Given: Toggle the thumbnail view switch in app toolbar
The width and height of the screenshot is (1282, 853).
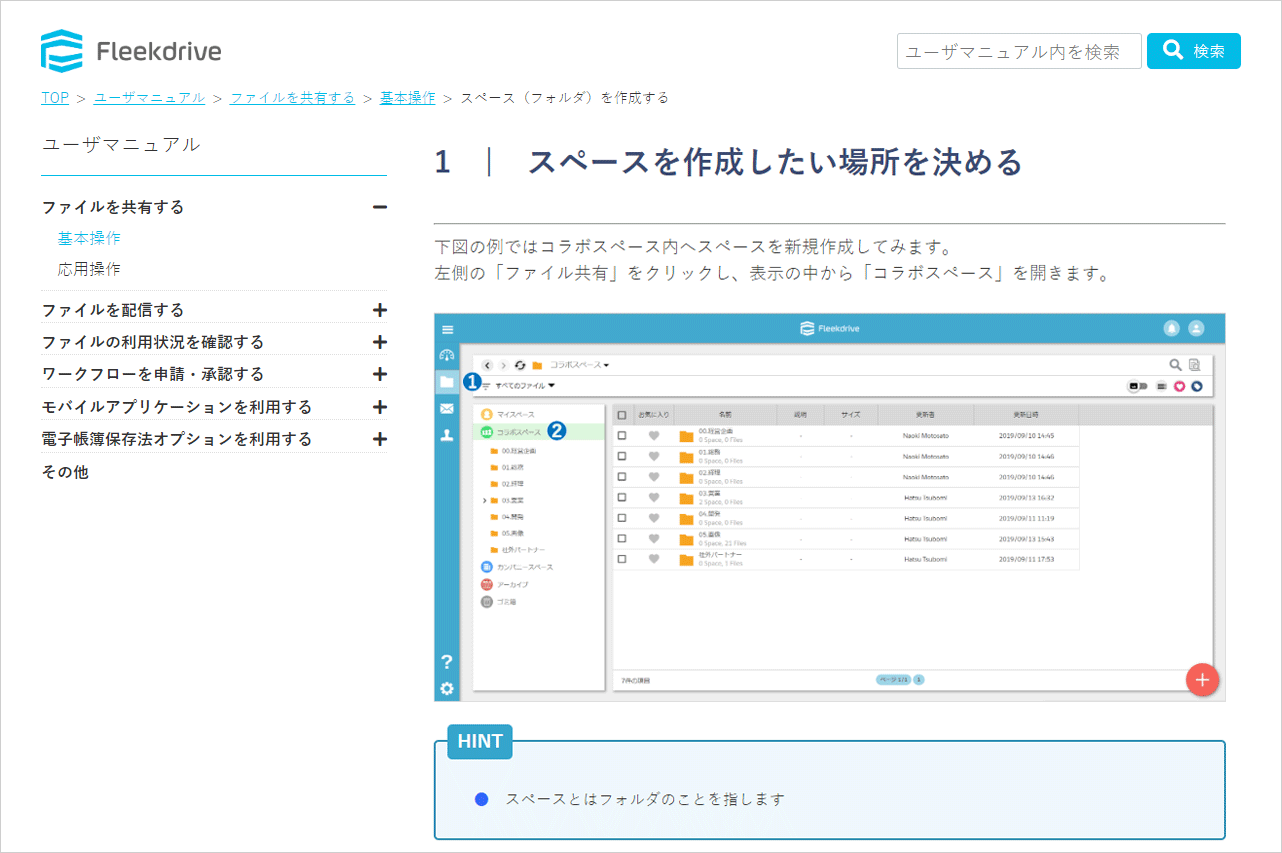Looking at the screenshot, I should pos(1138,385).
